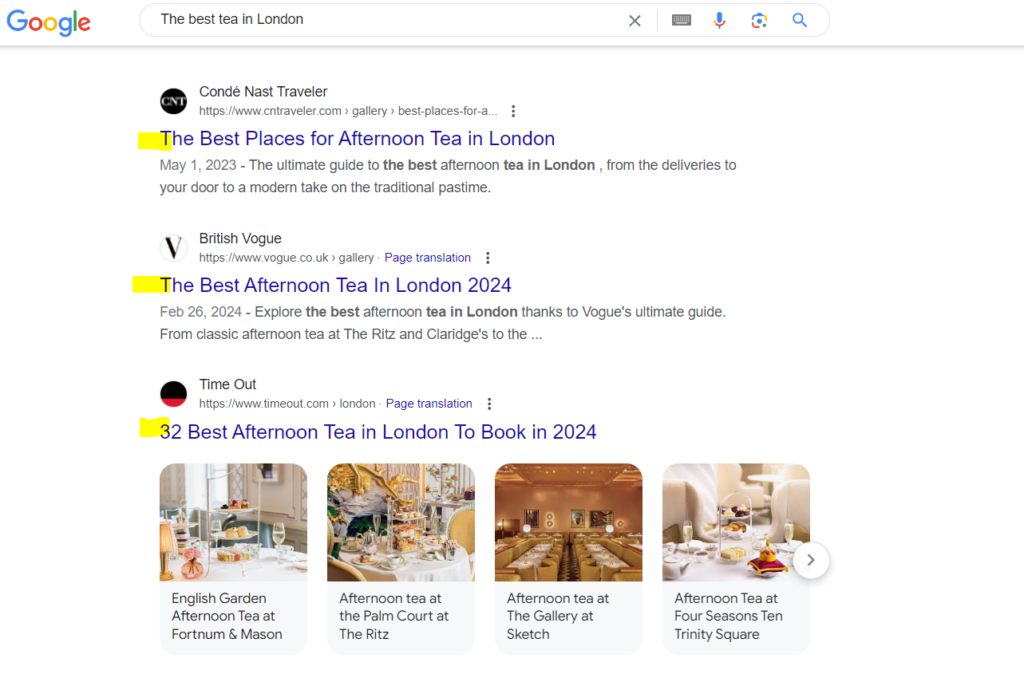1024x674 pixels.
Task: Click the British Vogue site icon
Action: point(174,248)
